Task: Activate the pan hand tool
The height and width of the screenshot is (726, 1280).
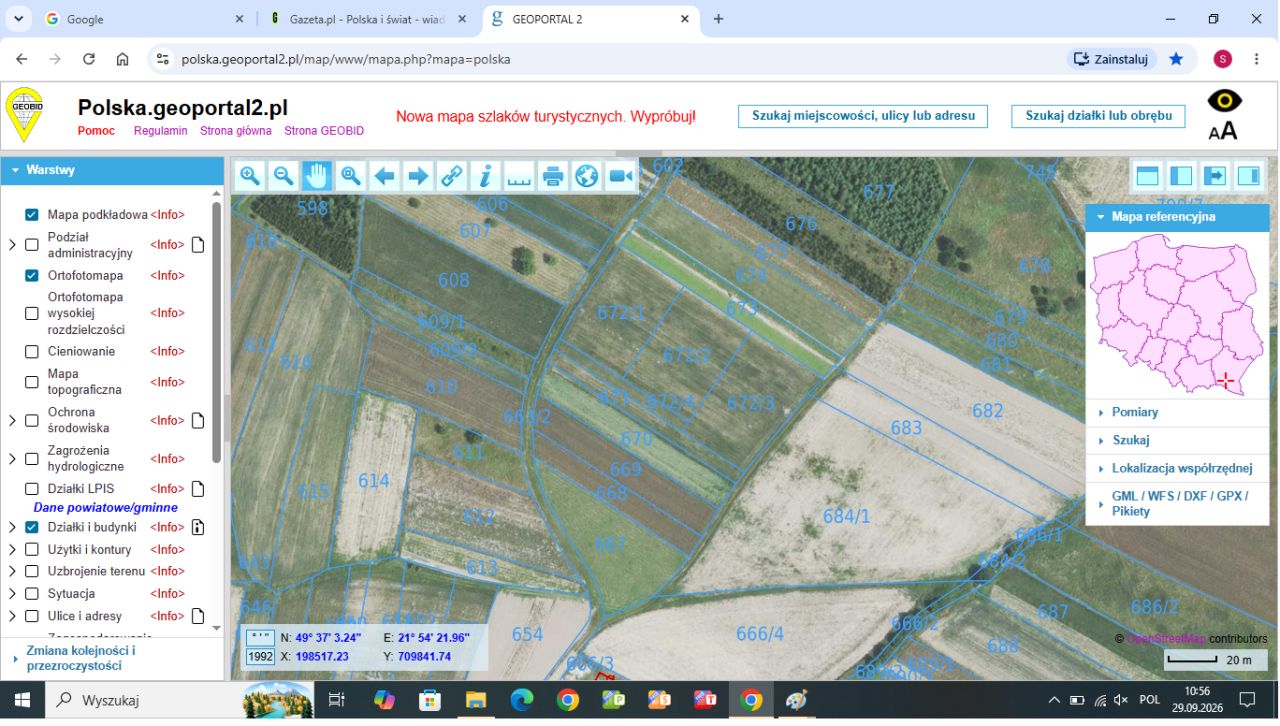Action: [x=317, y=176]
